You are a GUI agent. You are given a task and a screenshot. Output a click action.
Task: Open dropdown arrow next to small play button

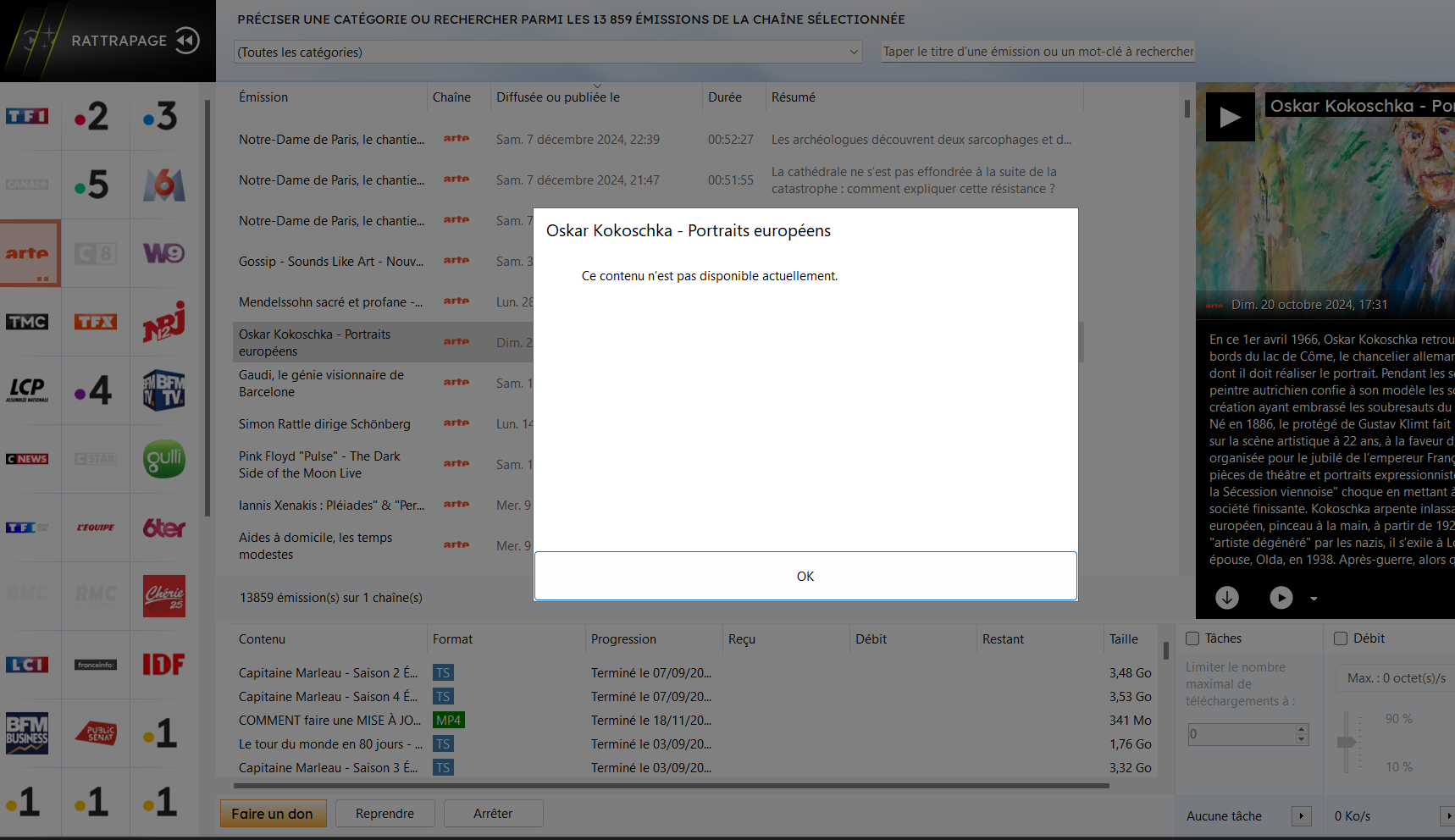(x=1314, y=599)
